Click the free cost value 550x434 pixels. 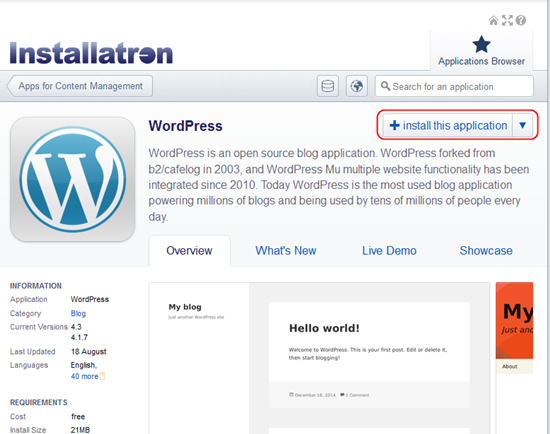(78, 416)
